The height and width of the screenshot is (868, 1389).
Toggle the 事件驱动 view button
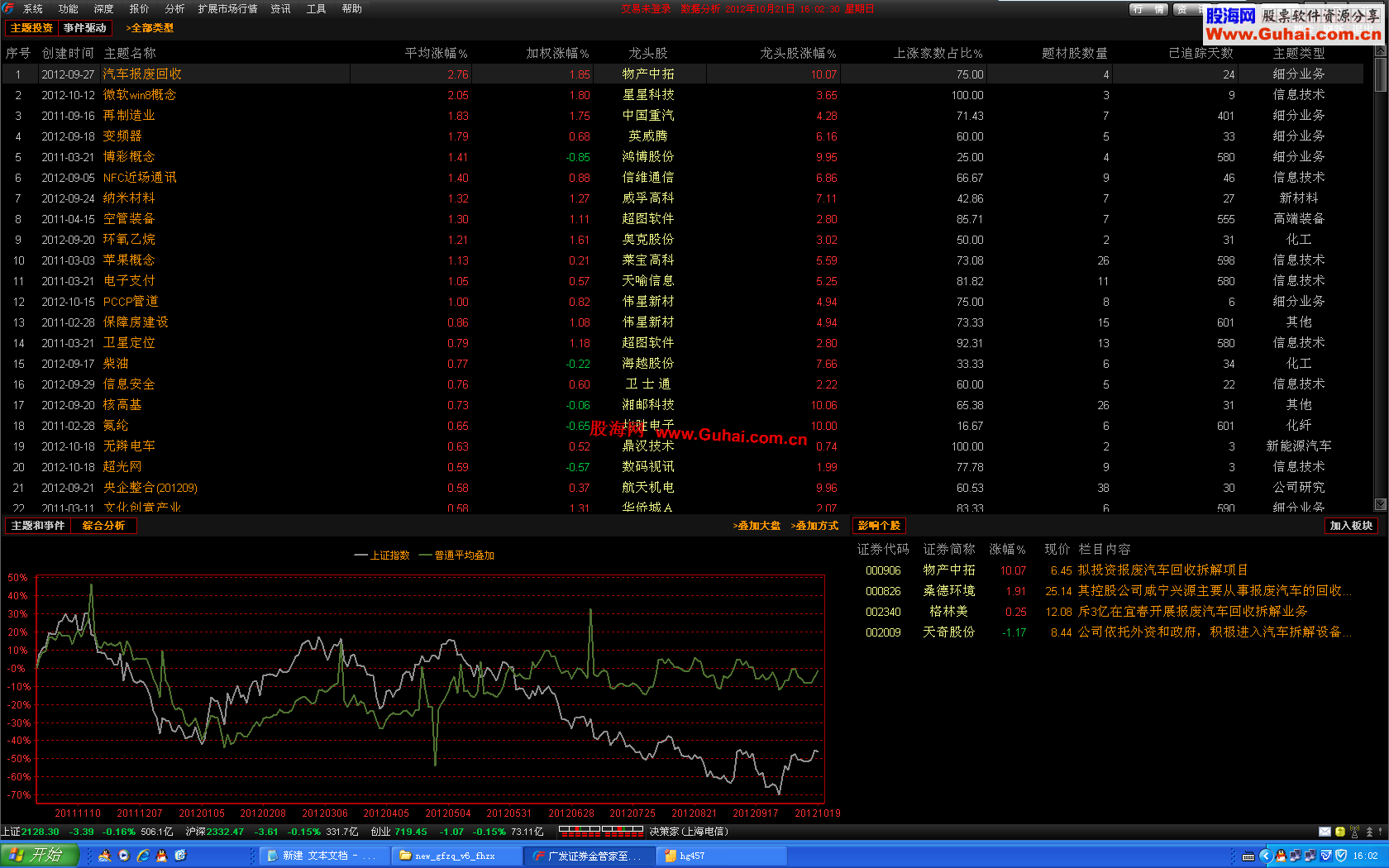85,28
